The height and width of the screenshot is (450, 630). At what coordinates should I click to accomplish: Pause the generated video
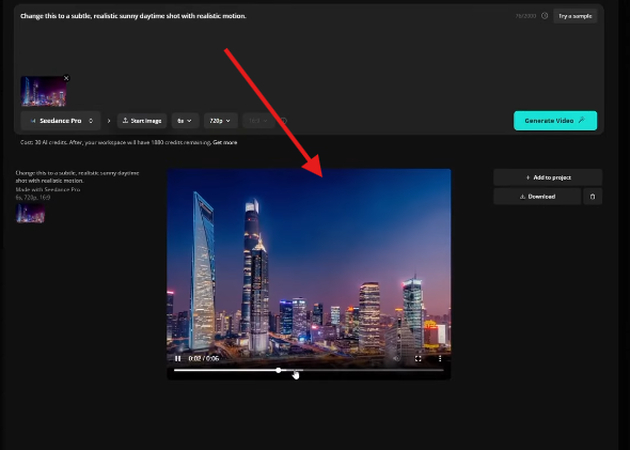[178, 358]
